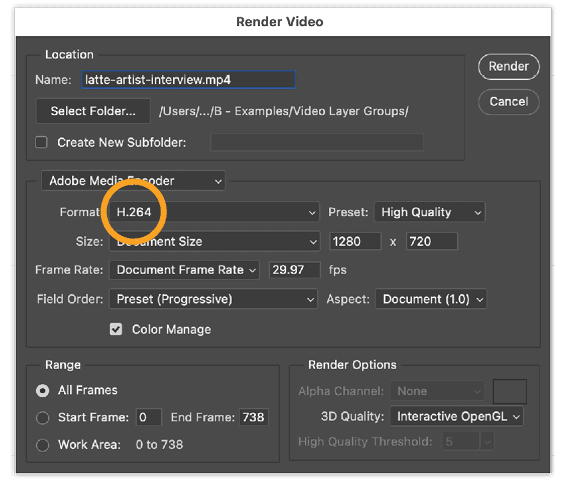Click the Render button
Viewport: 567px width, 486px height.
coord(508,67)
